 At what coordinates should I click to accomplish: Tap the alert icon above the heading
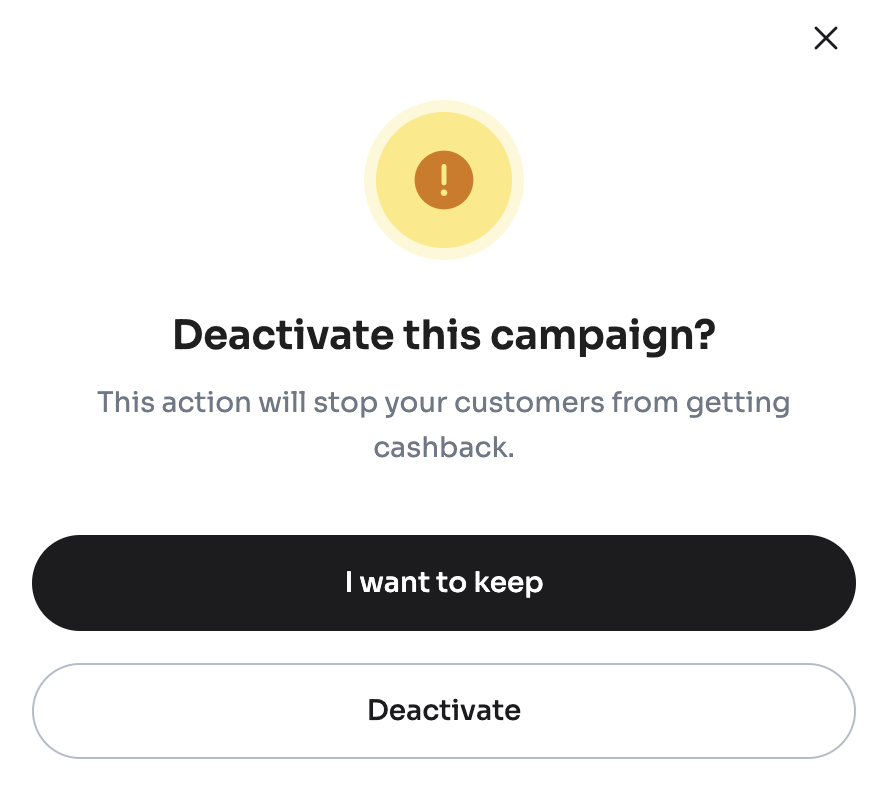click(443, 180)
